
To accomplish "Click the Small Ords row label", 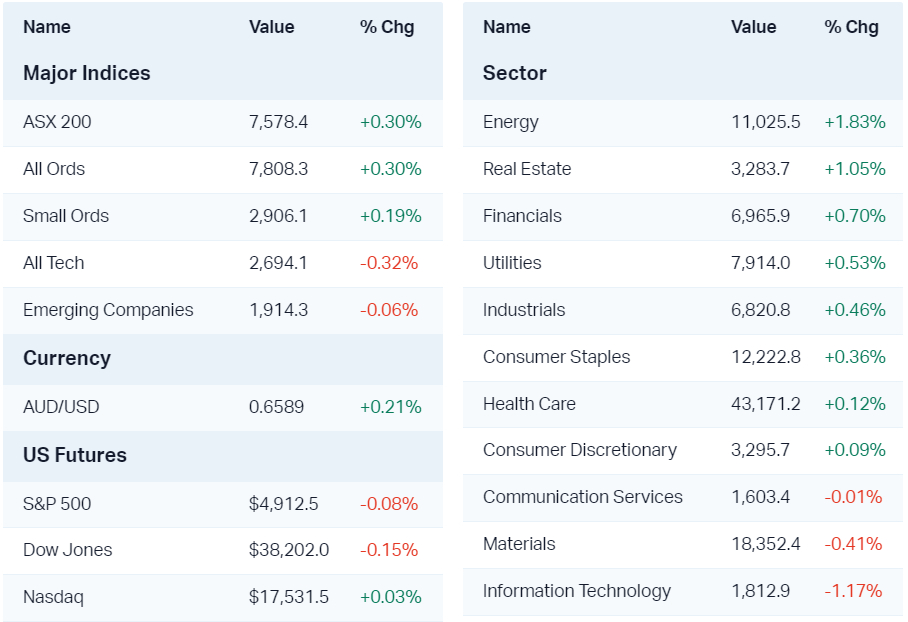I will 66,216.
